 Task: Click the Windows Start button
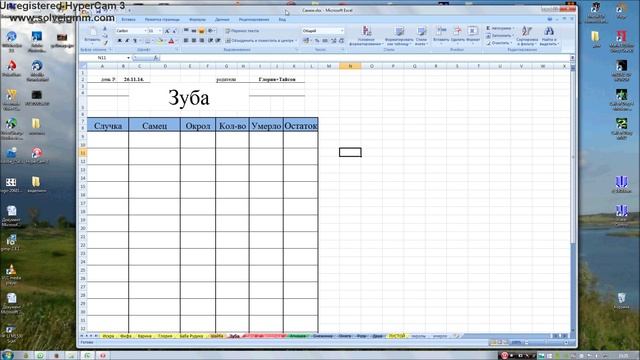click(7, 355)
